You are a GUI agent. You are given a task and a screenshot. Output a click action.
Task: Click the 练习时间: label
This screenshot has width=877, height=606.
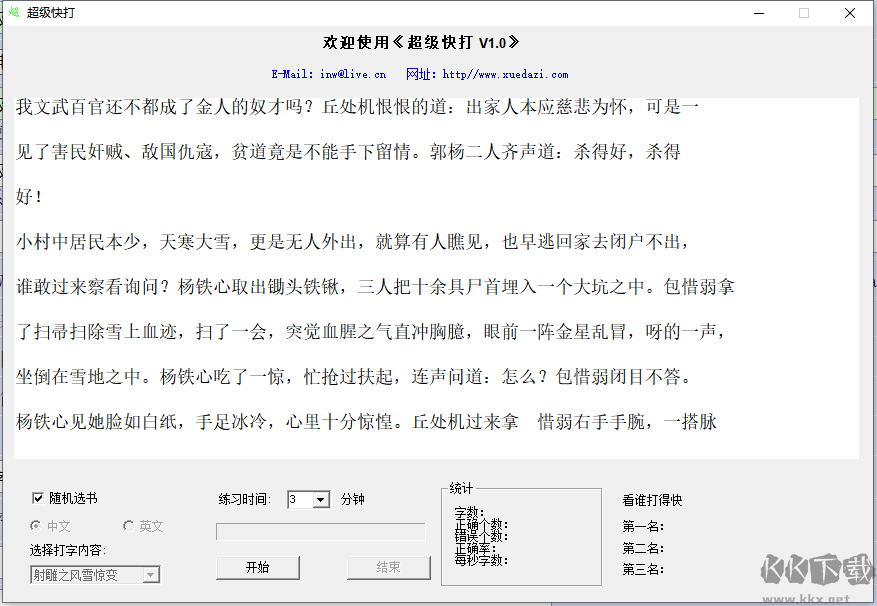(x=244, y=499)
